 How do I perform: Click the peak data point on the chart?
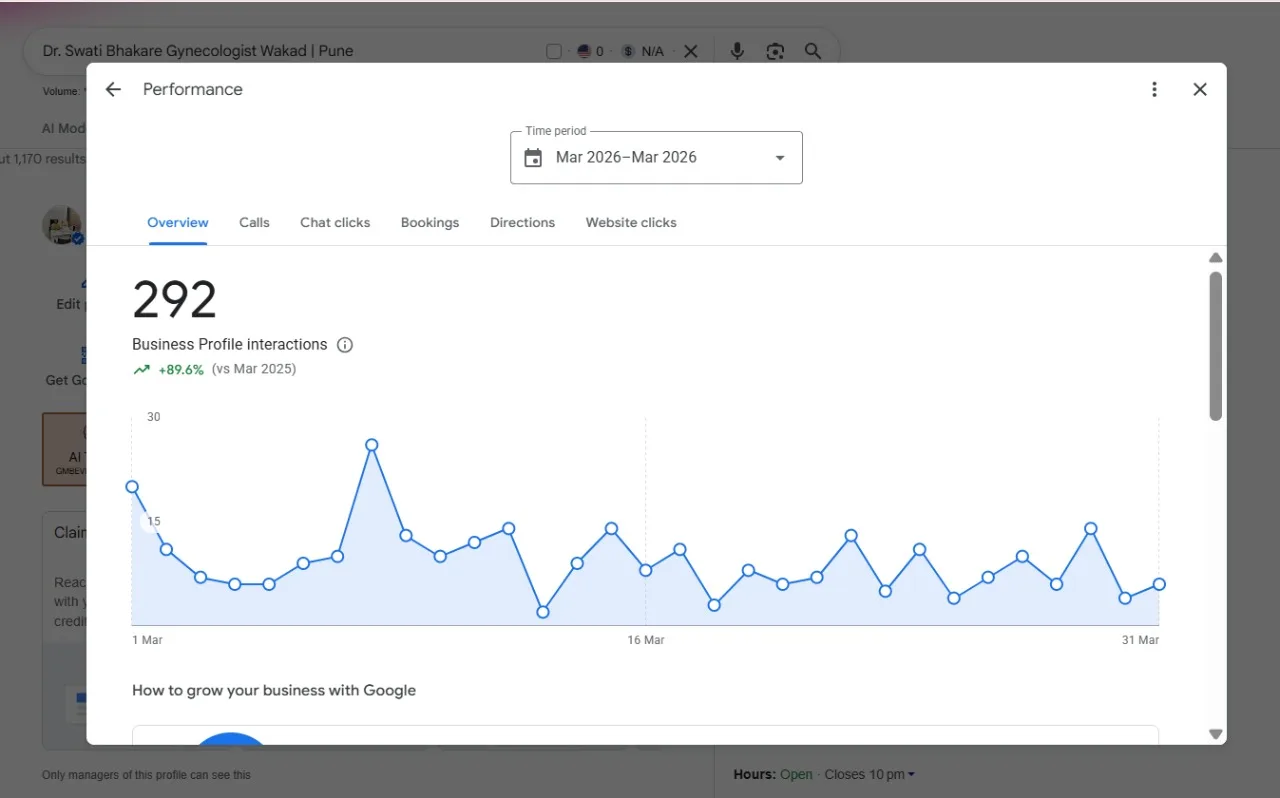click(372, 445)
